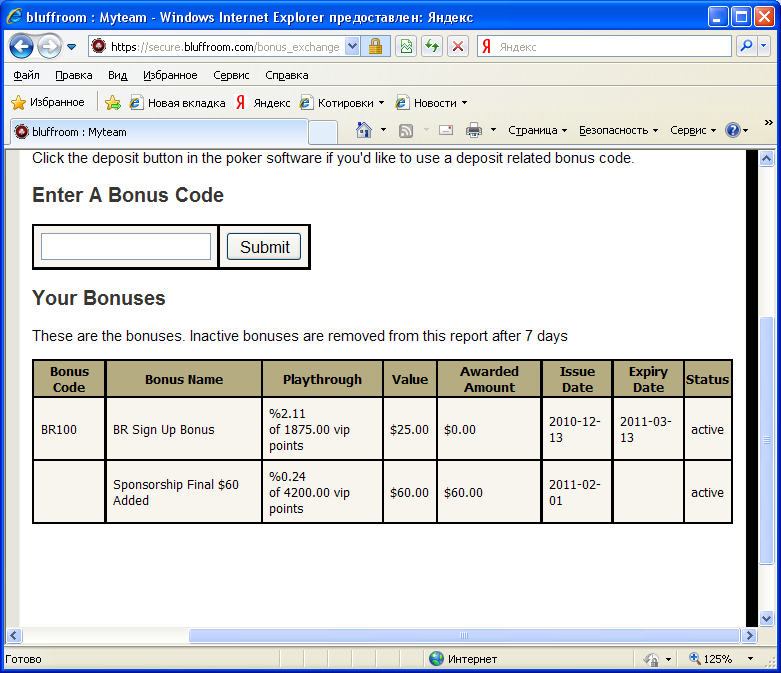Open the Правка menu
Image resolution: width=781 pixels, height=673 pixels.
[74, 75]
